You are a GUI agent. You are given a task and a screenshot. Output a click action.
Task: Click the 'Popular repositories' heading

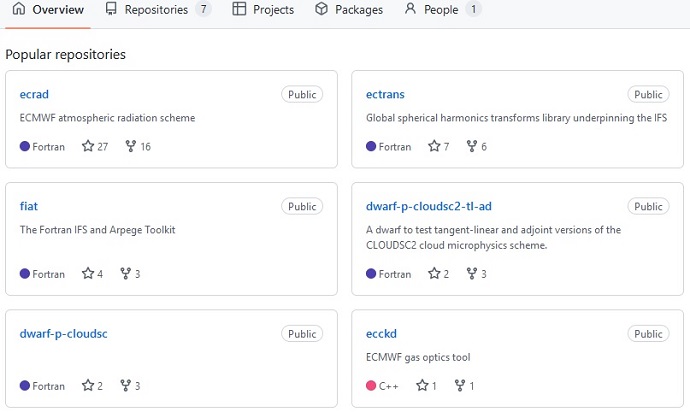click(66, 55)
